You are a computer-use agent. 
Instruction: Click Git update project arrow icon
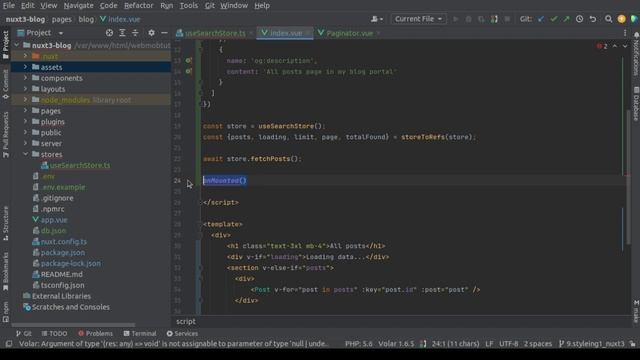(x=541, y=19)
